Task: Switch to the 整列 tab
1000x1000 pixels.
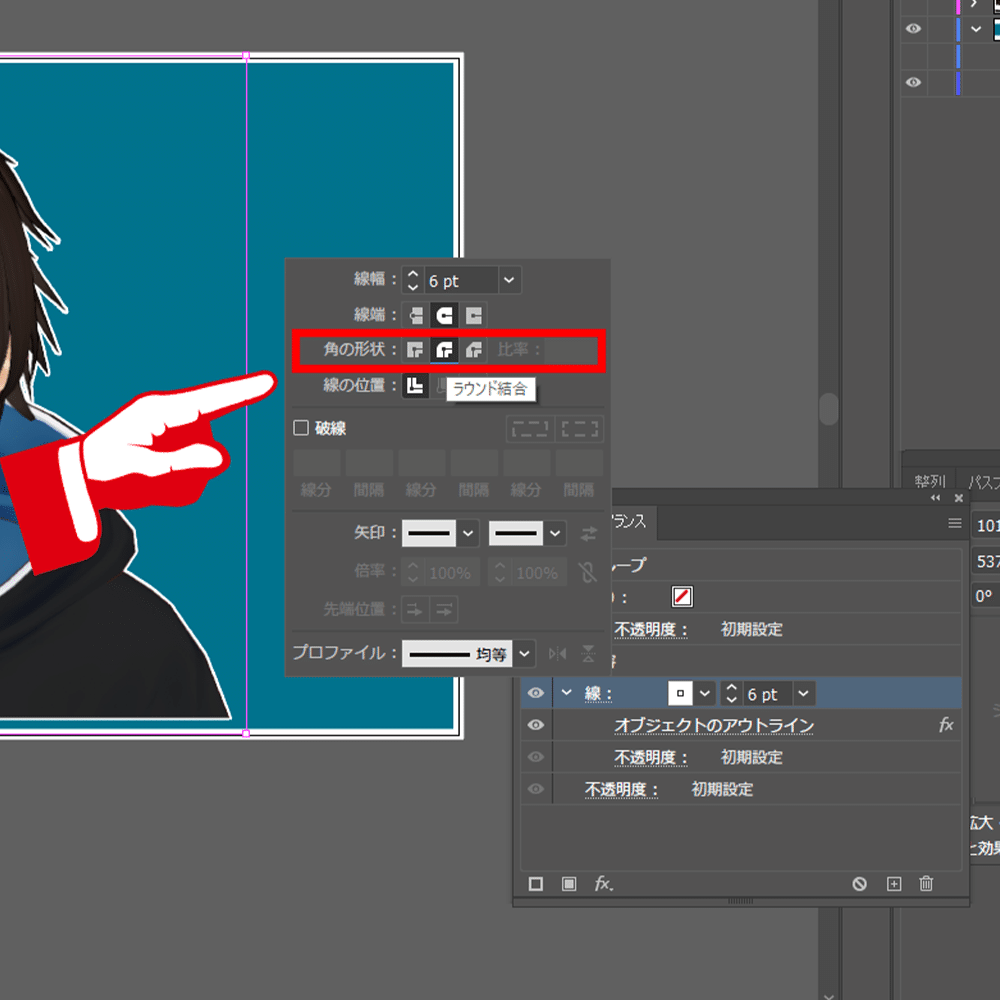Action: coord(930,482)
